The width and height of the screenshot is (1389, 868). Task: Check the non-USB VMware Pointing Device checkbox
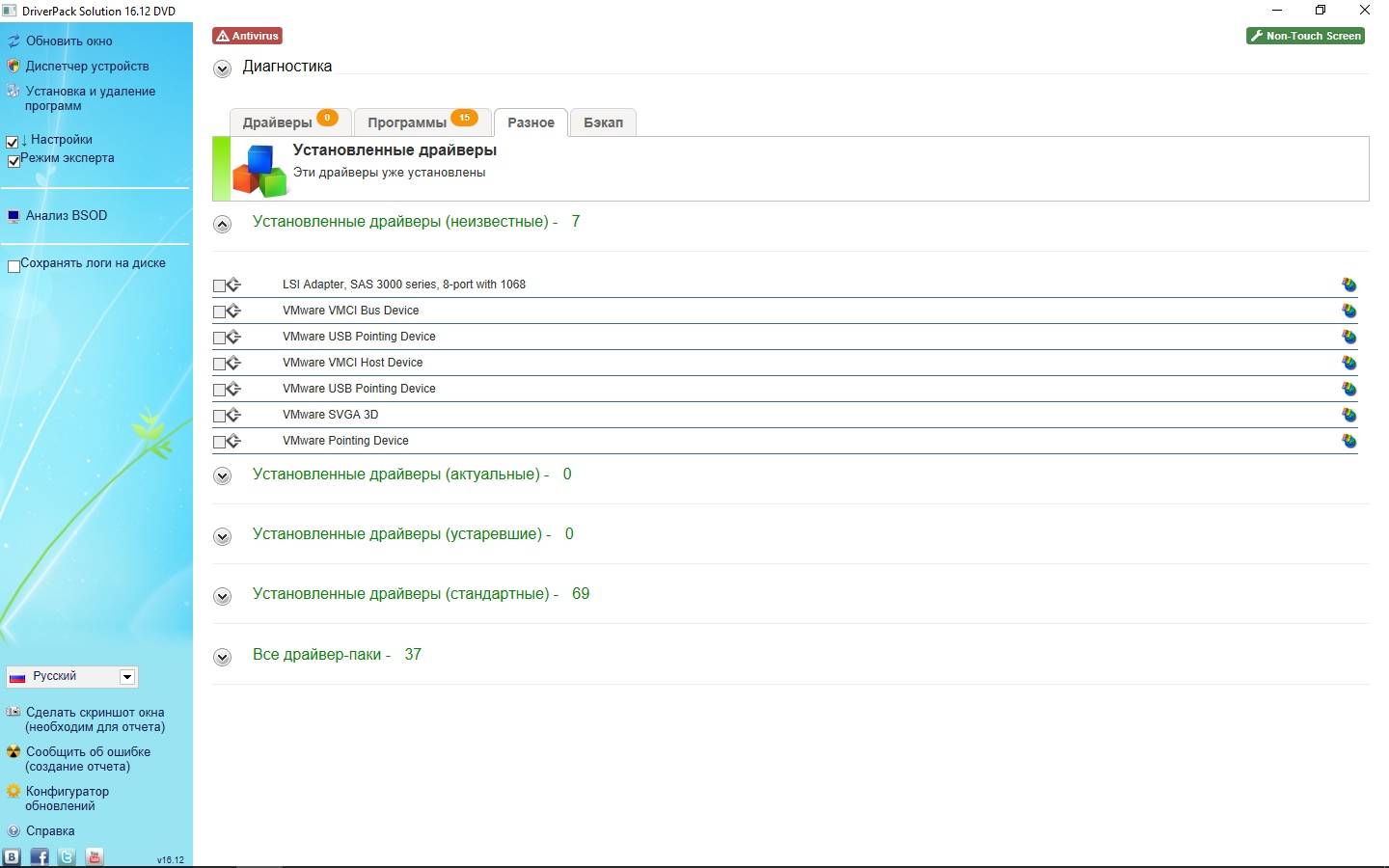pos(219,442)
